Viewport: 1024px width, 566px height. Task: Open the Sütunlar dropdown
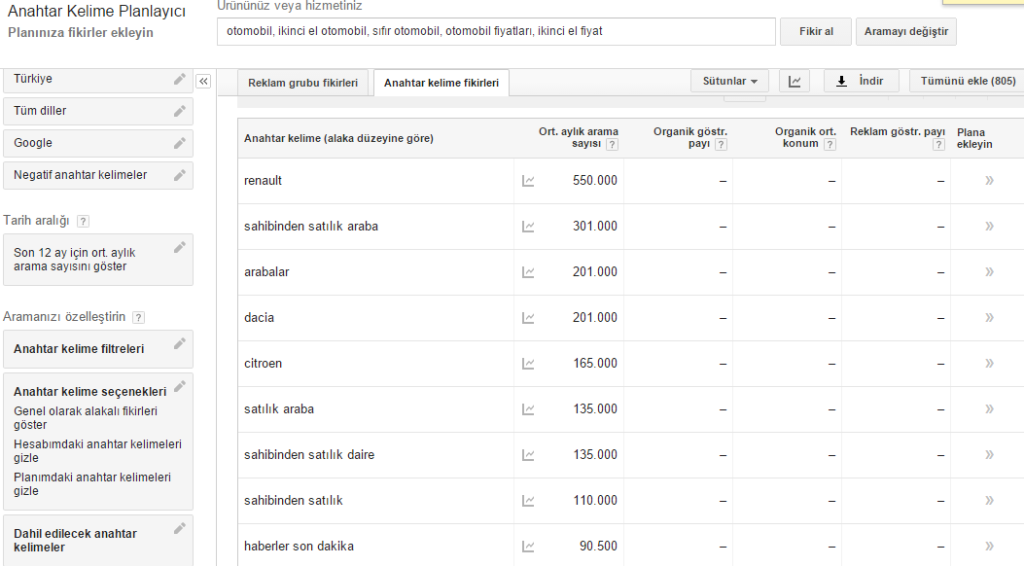pyautogui.click(x=730, y=82)
